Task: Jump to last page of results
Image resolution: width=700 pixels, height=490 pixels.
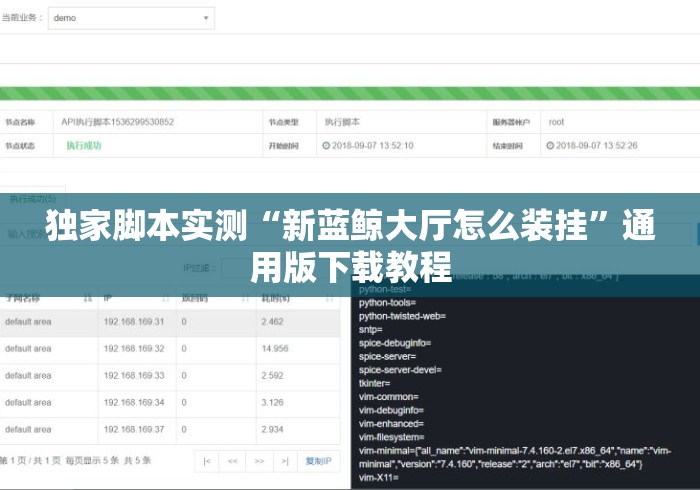Action: coord(285,461)
